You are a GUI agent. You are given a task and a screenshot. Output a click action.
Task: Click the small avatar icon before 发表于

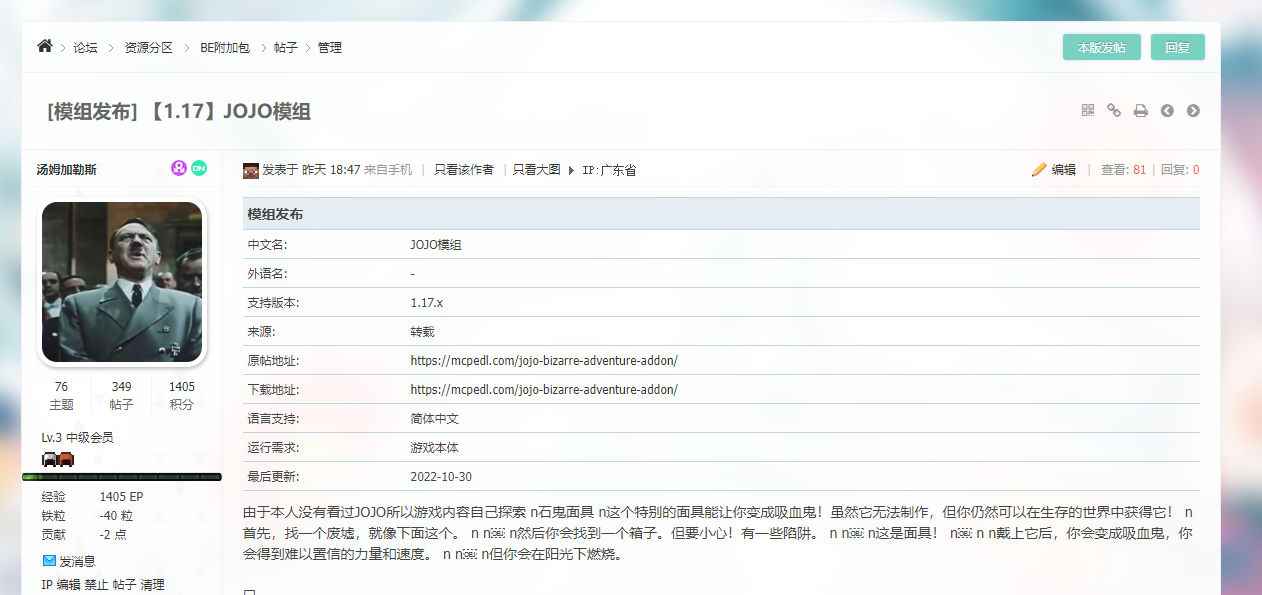click(251, 170)
